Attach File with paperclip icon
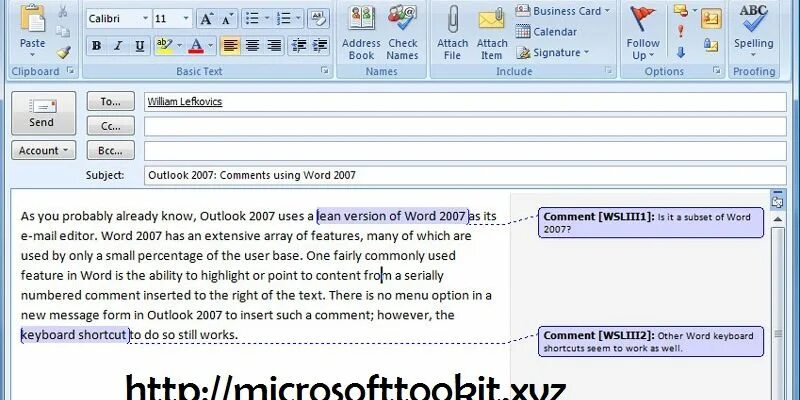This screenshot has width=800, height=400. click(452, 33)
